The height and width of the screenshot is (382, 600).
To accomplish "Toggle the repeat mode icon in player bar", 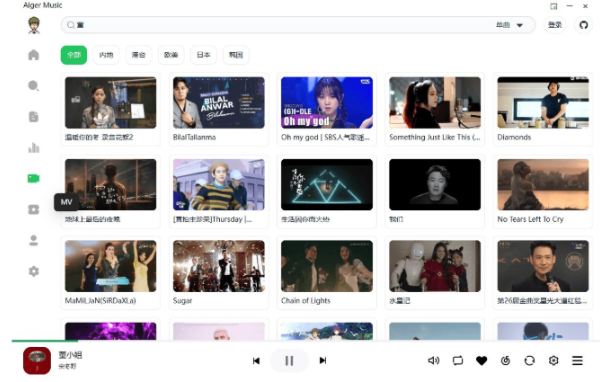I will click(458, 361).
